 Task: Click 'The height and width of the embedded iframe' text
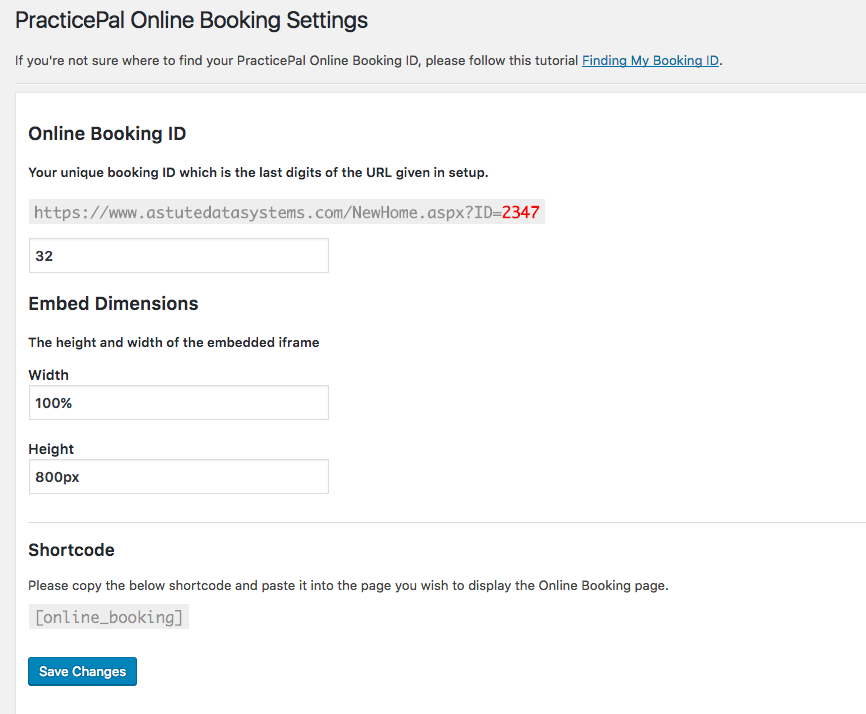point(174,342)
